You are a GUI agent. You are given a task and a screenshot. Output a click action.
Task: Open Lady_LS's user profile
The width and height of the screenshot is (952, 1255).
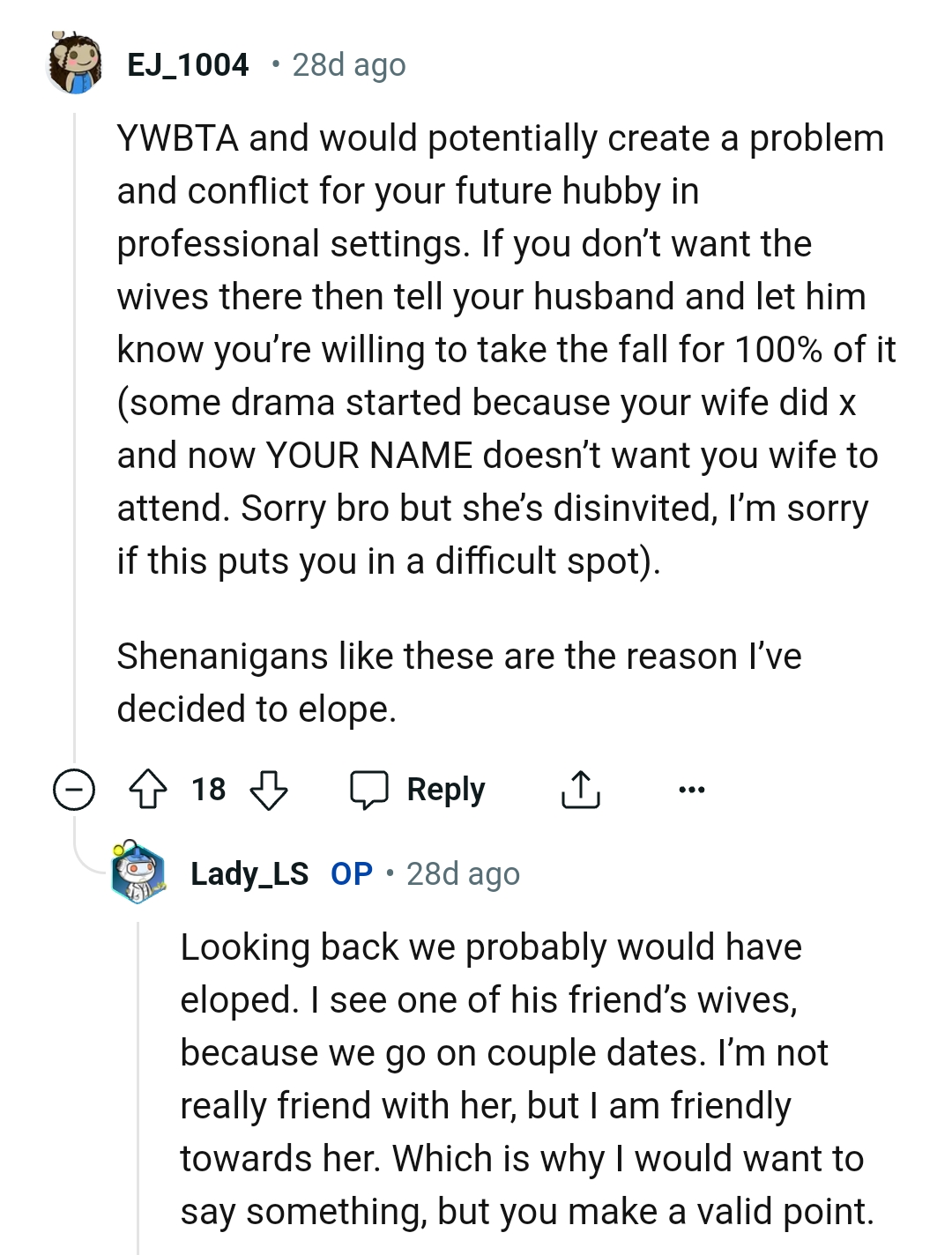tap(249, 873)
